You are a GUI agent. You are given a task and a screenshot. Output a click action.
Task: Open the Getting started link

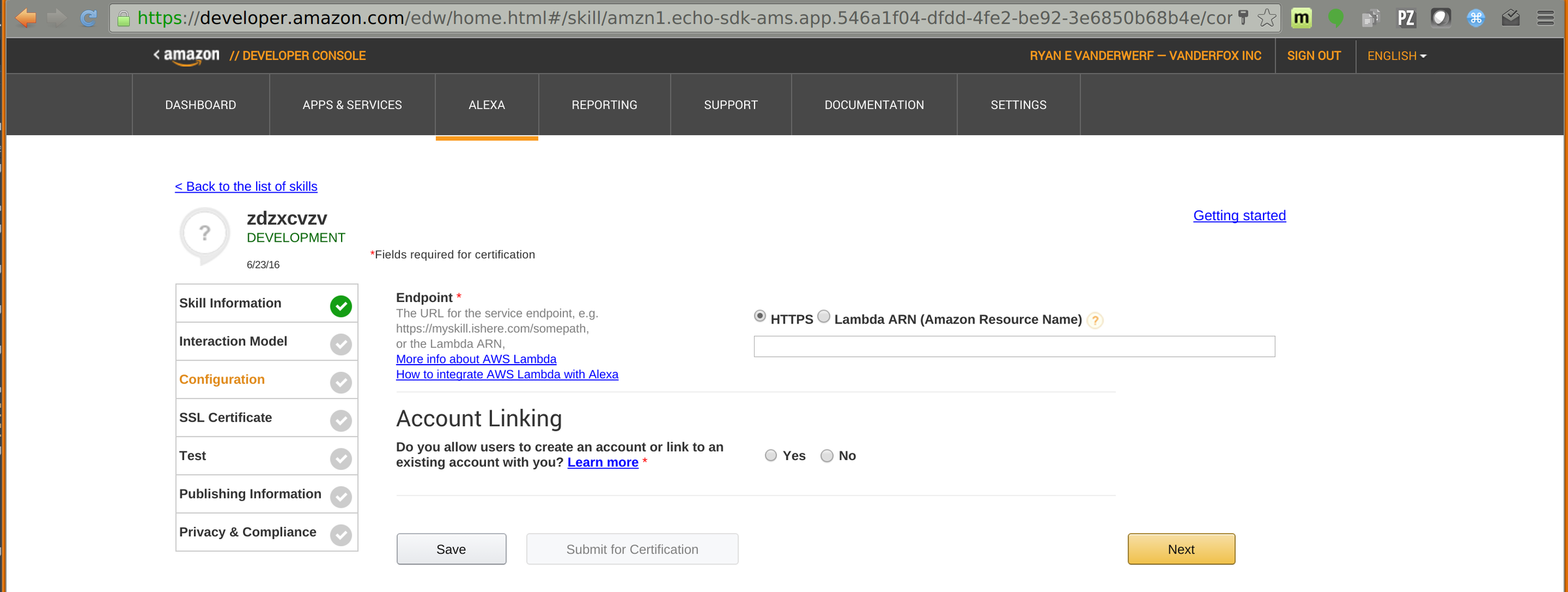tap(1239, 216)
